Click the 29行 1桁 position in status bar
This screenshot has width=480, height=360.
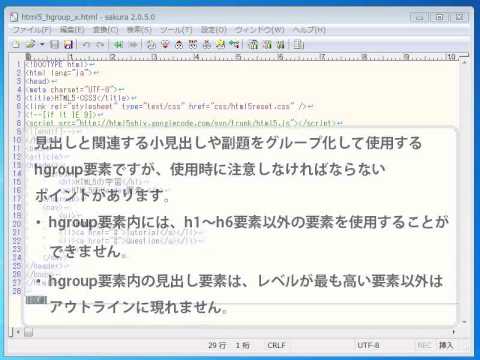coord(229,345)
